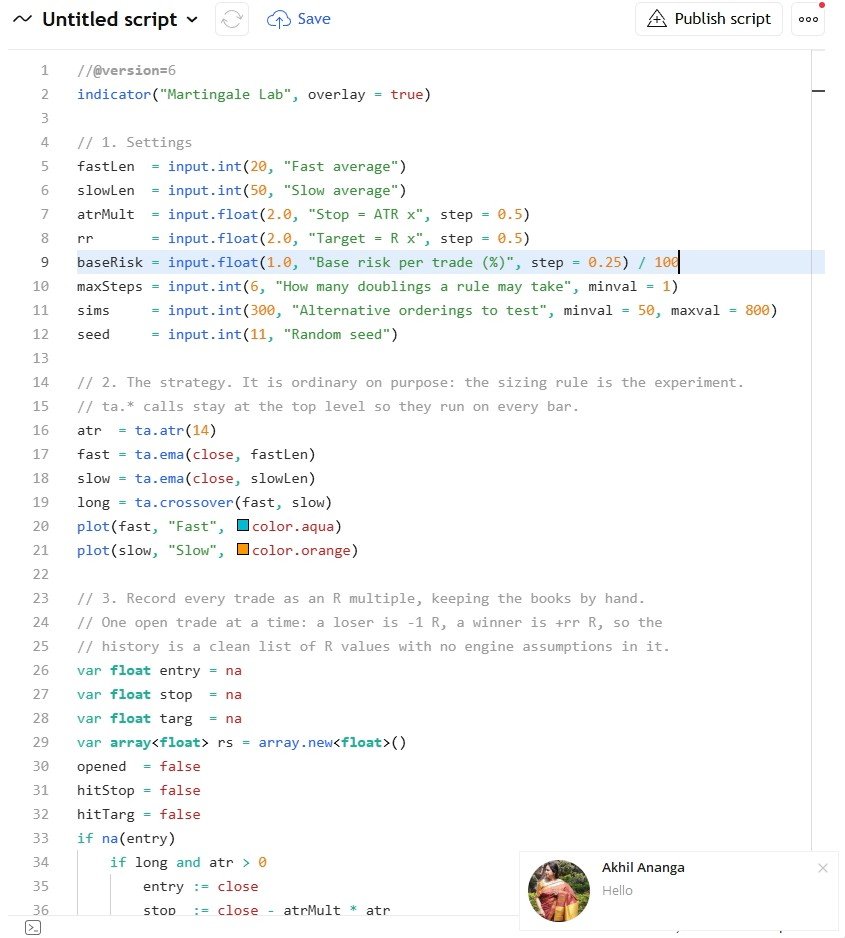Click the indicator script type icon
845x938 pixels.
click(x=22, y=19)
